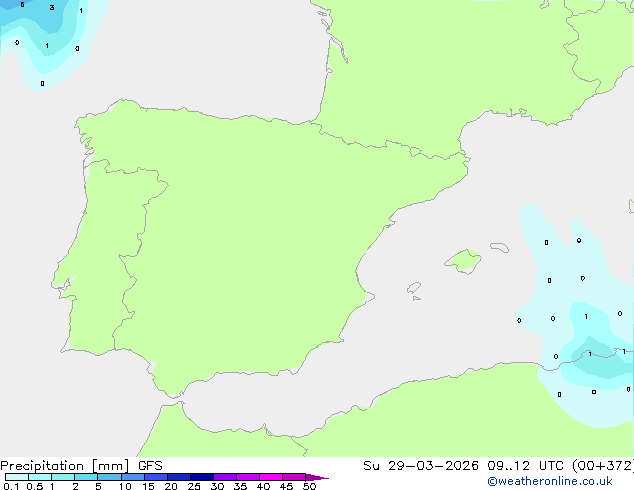Pick the 15–20 mm legend swatch

[156, 477]
